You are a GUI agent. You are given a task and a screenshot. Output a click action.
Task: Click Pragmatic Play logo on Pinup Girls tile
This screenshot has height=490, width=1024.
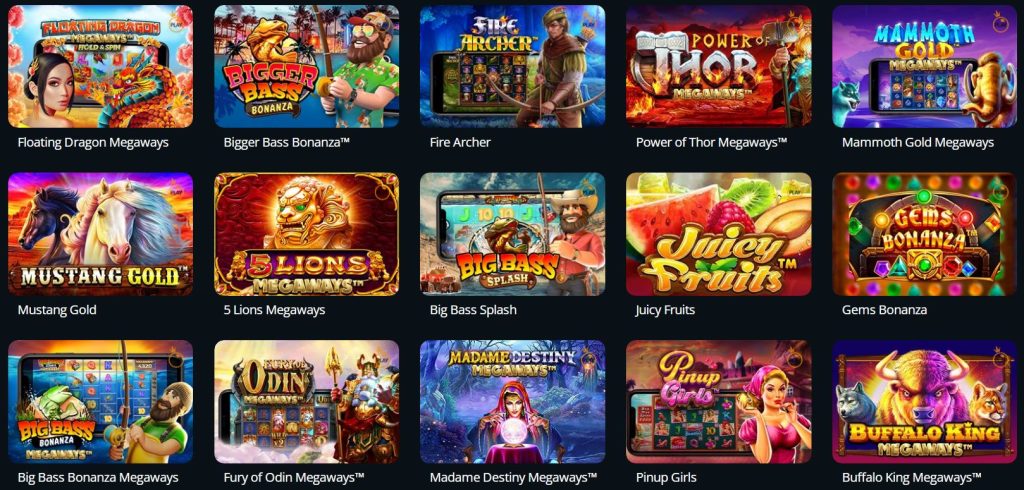click(x=794, y=358)
